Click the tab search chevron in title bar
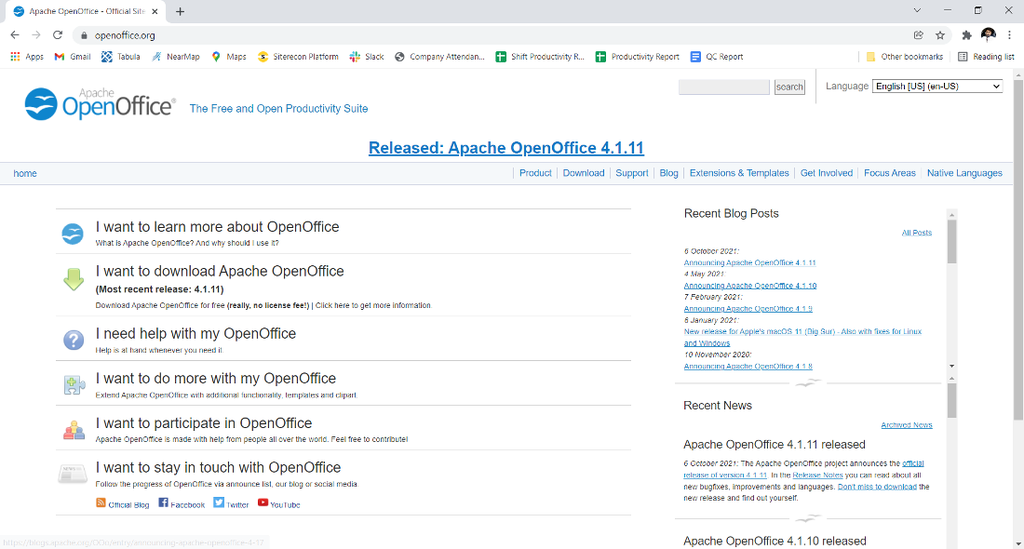The width and height of the screenshot is (1024, 549). click(x=917, y=10)
